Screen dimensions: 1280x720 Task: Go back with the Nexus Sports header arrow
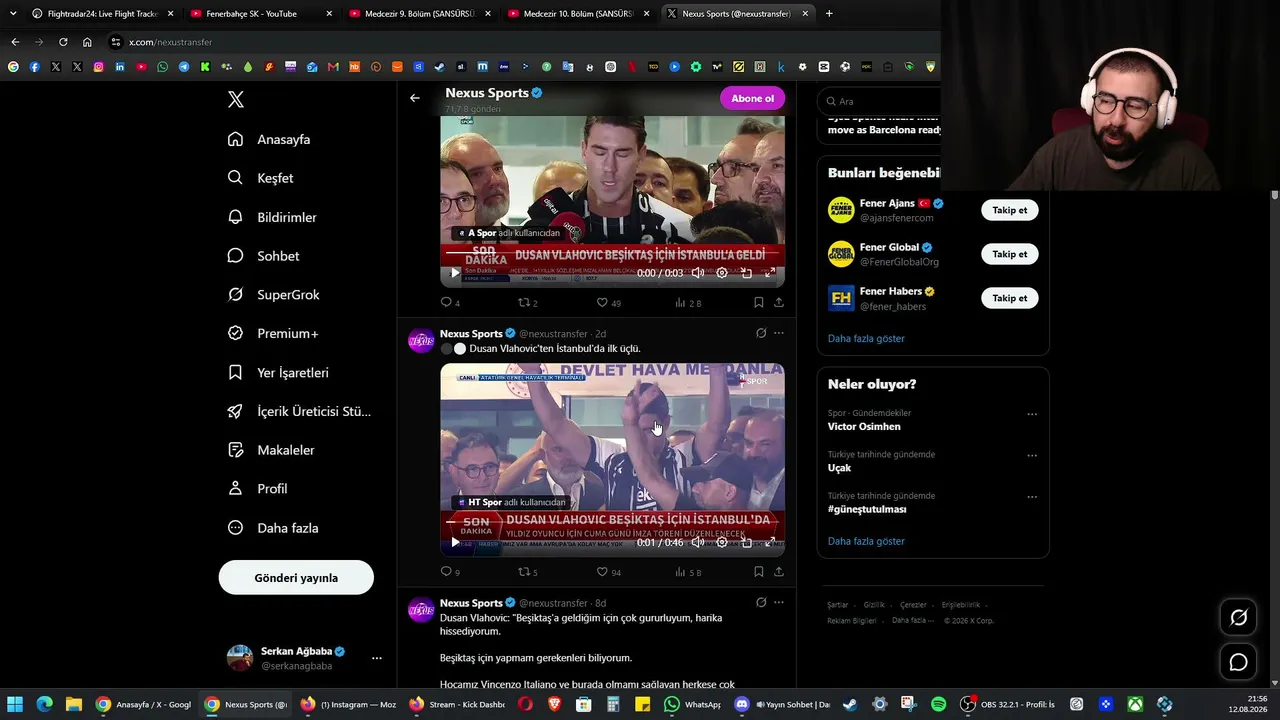pyautogui.click(x=415, y=98)
